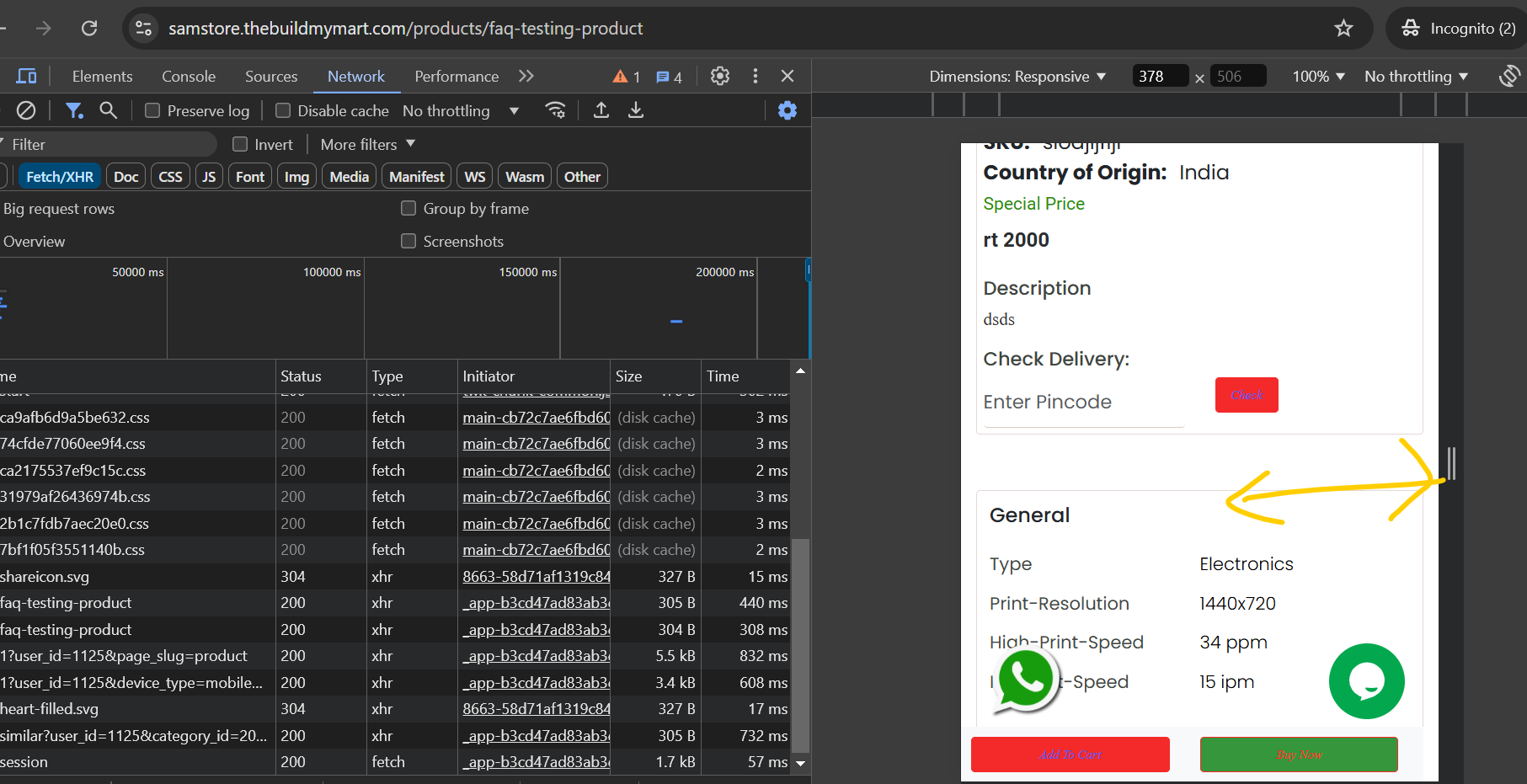
Task: Open site information icon in address bar
Action: tap(144, 29)
